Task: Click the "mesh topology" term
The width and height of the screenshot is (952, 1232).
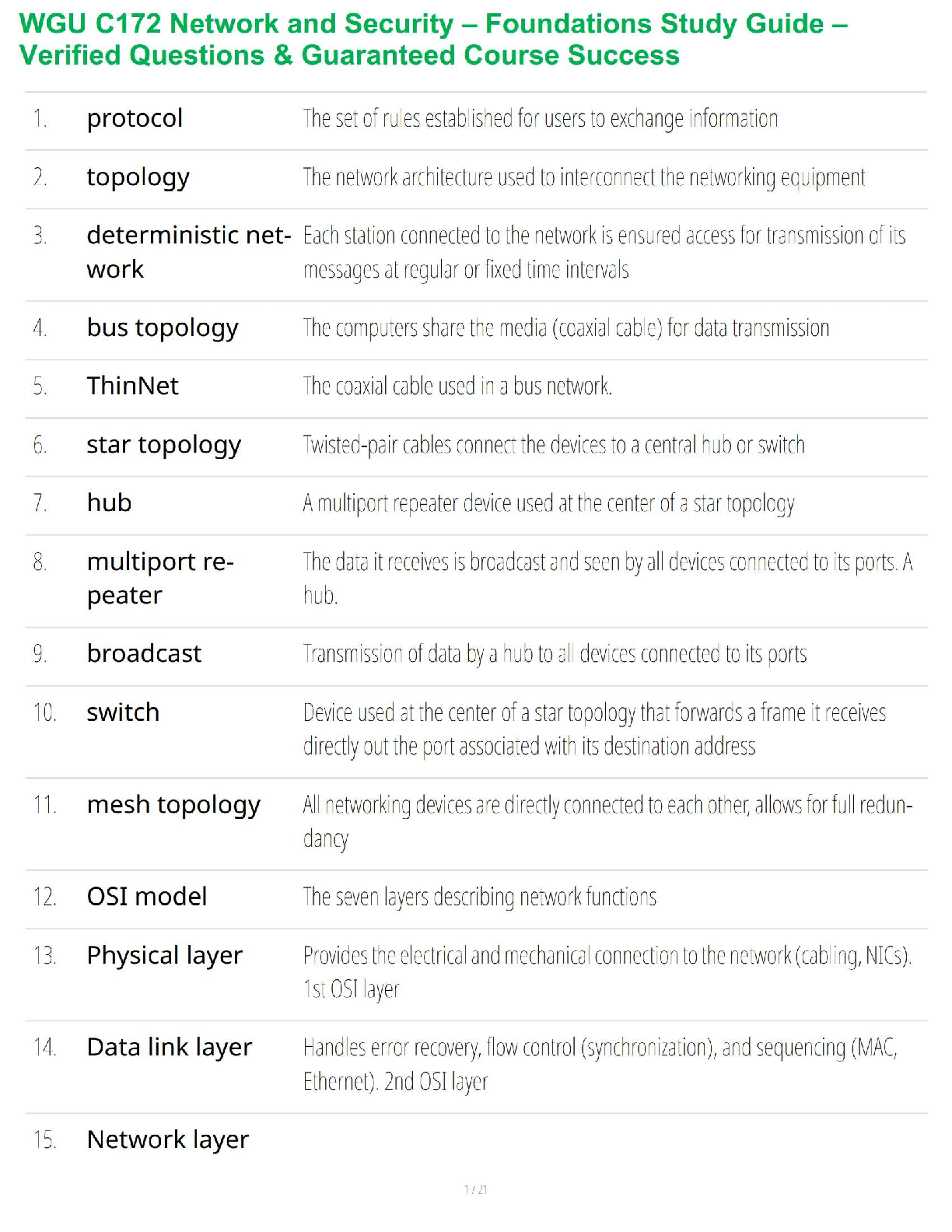Action: click(x=173, y=805)
